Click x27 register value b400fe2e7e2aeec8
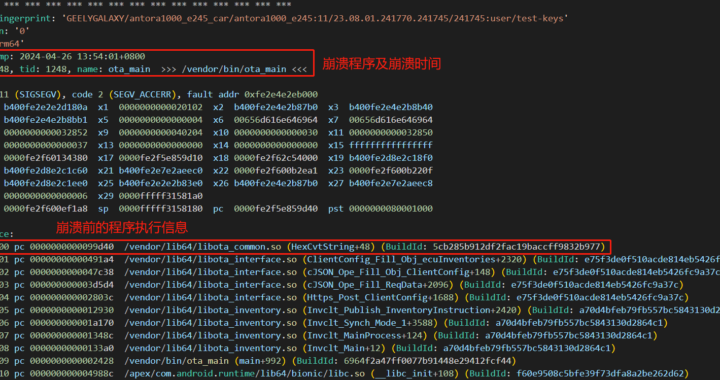The height and width of the screenshot is (380, 720). click(391, 184)
